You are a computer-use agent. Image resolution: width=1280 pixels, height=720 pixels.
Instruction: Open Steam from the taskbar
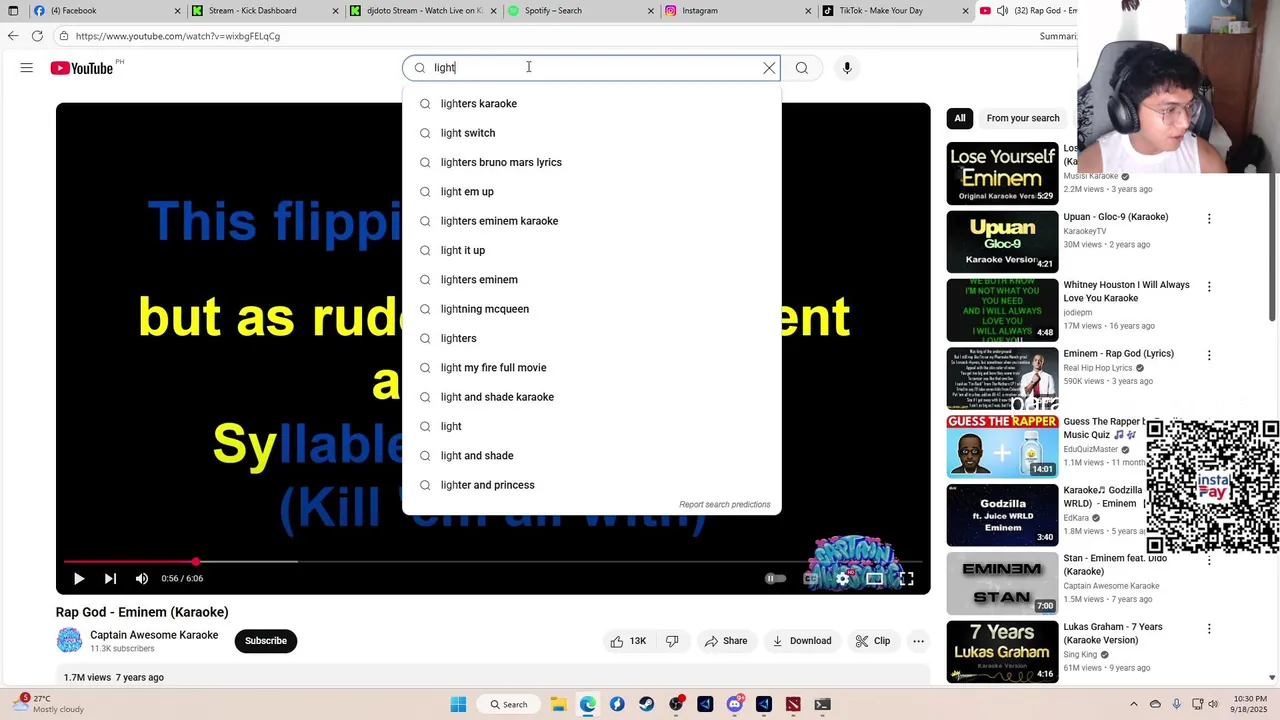coord(647,704)
